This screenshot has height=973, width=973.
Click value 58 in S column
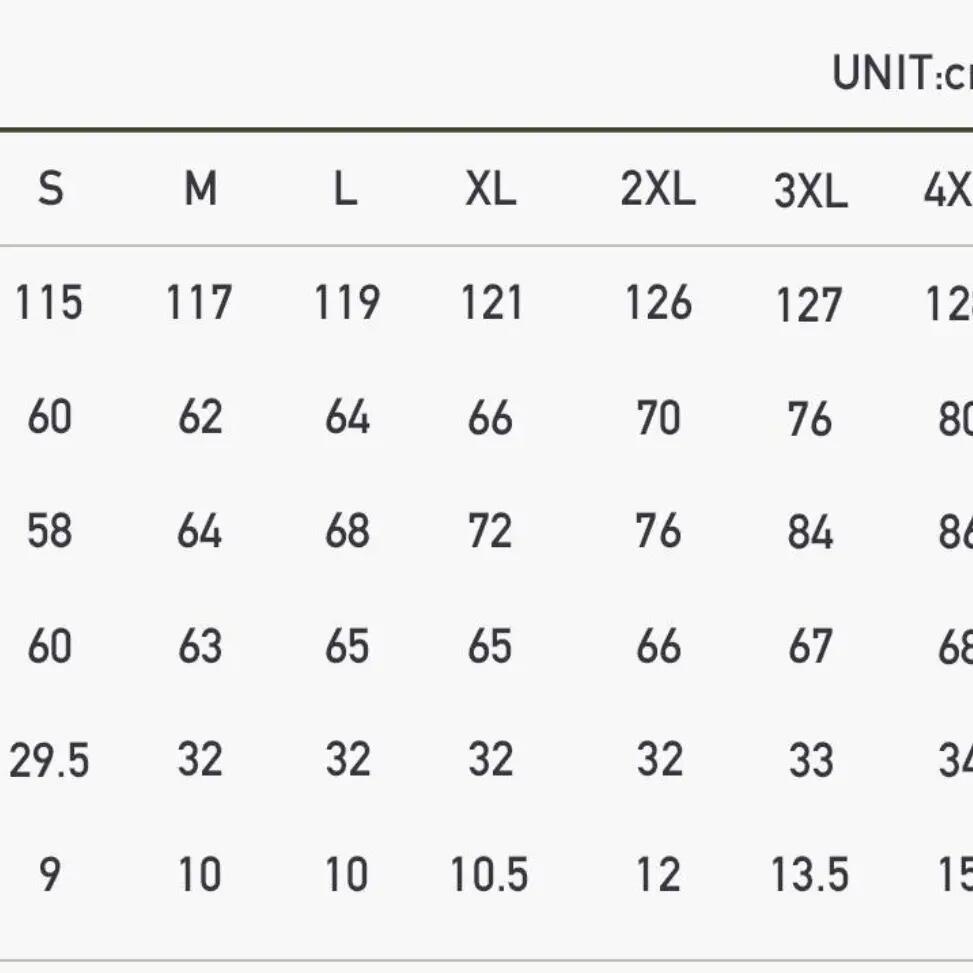[x=50, y=531]
